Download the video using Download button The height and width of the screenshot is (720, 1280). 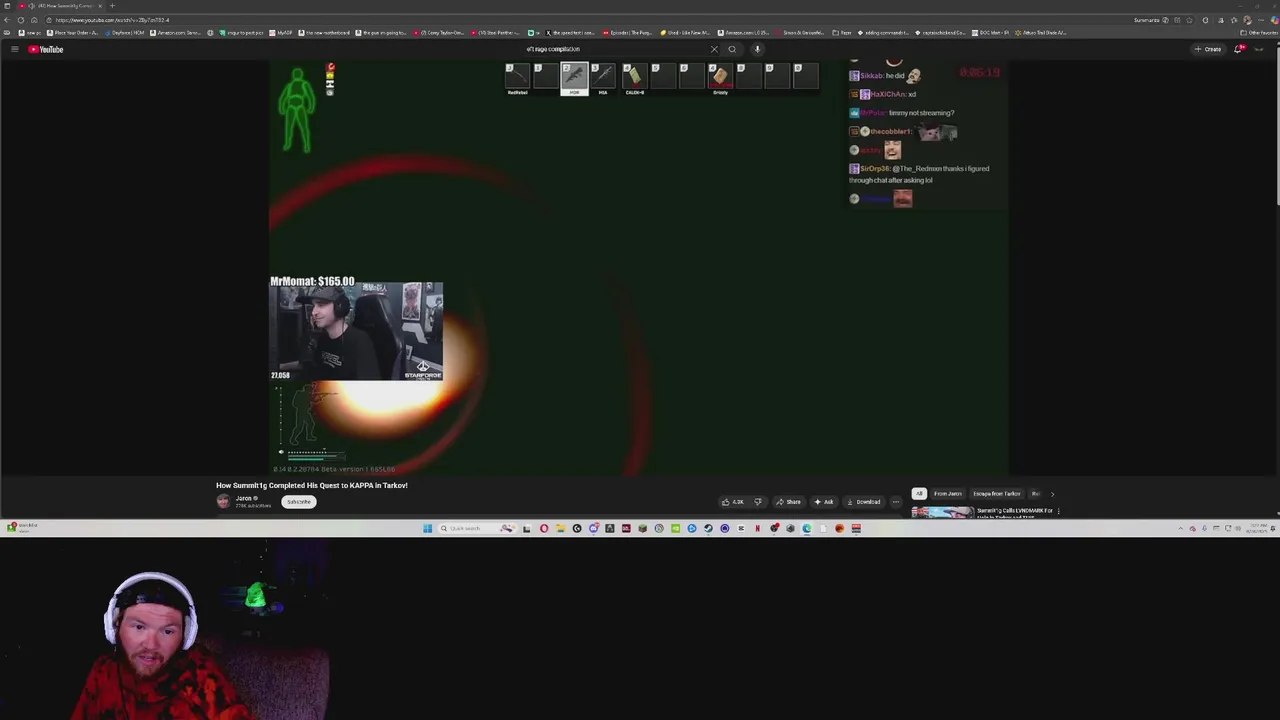[863, 502]
